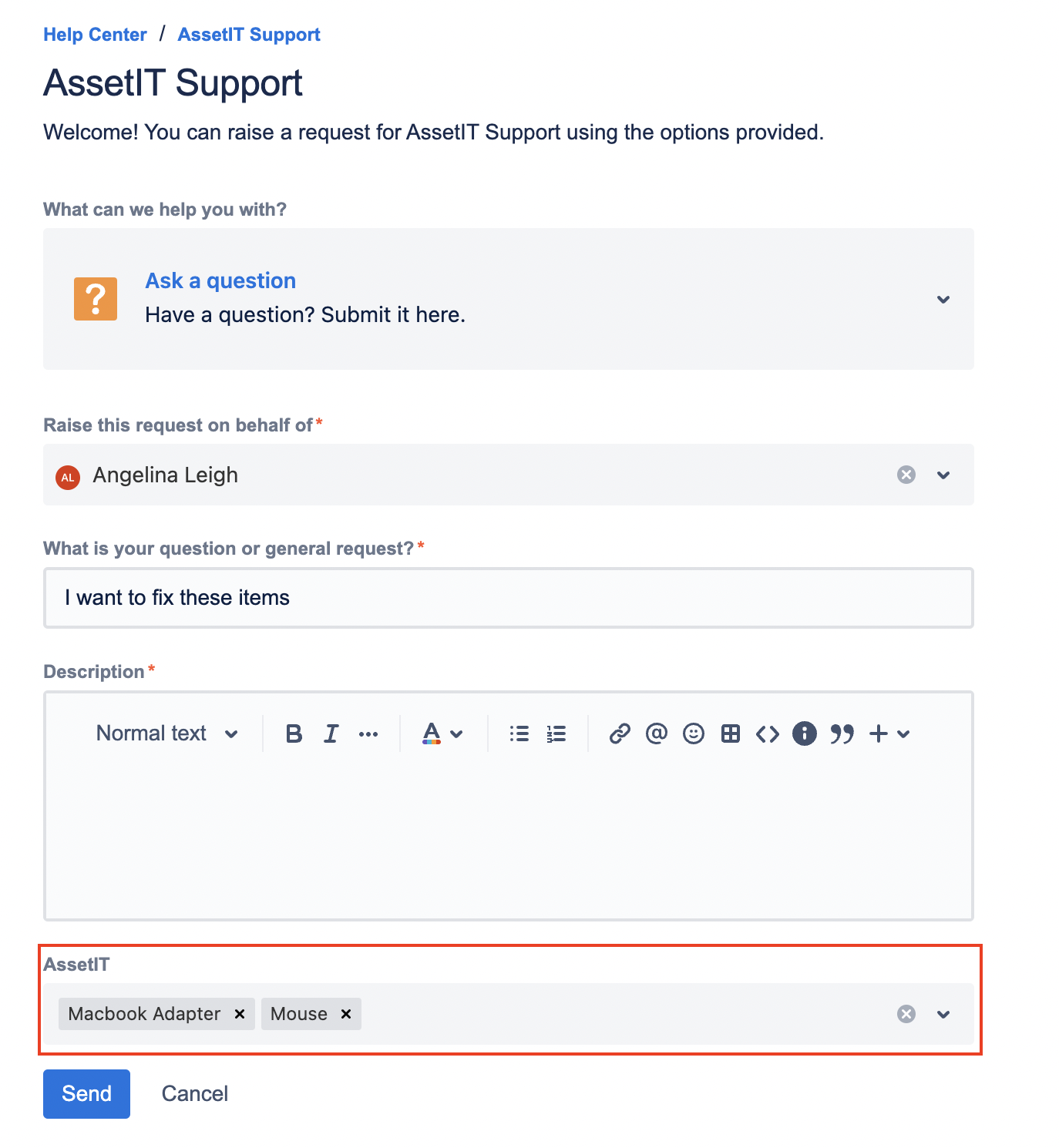This screenshot has width=1059, height=1148.
Task: Expand the AssetIT field dropdown
Action: coord(943,1014)
